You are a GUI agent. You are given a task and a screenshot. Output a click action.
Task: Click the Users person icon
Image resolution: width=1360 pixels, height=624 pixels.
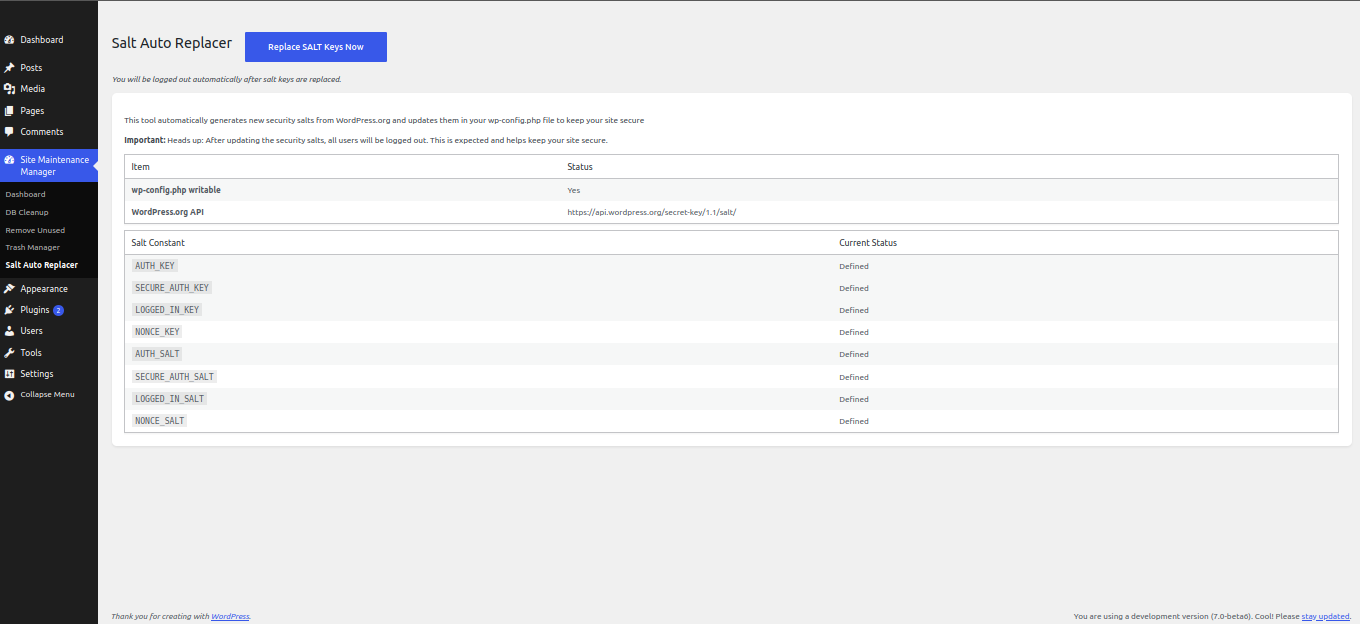click(x=9, y=331)
